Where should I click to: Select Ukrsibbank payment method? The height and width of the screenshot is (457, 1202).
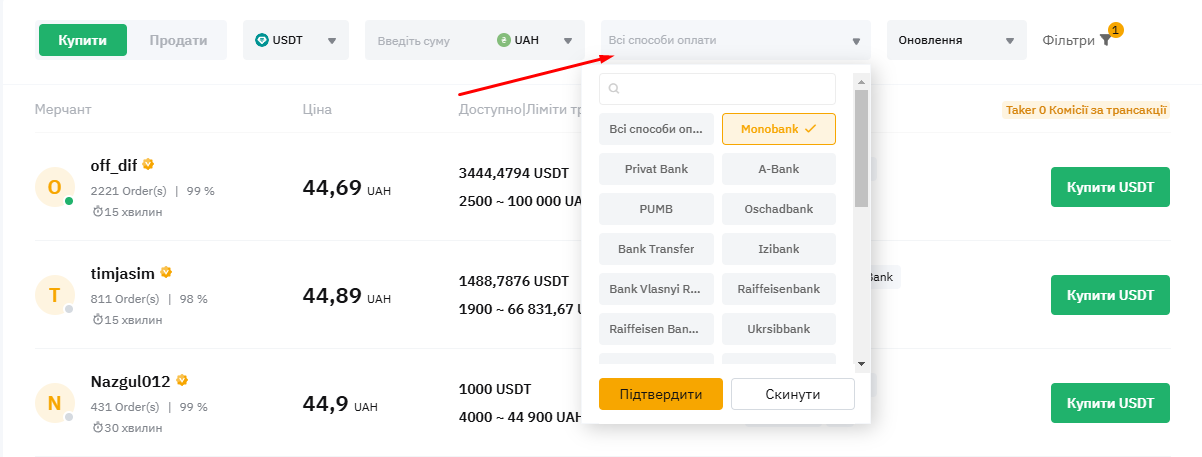779,328
